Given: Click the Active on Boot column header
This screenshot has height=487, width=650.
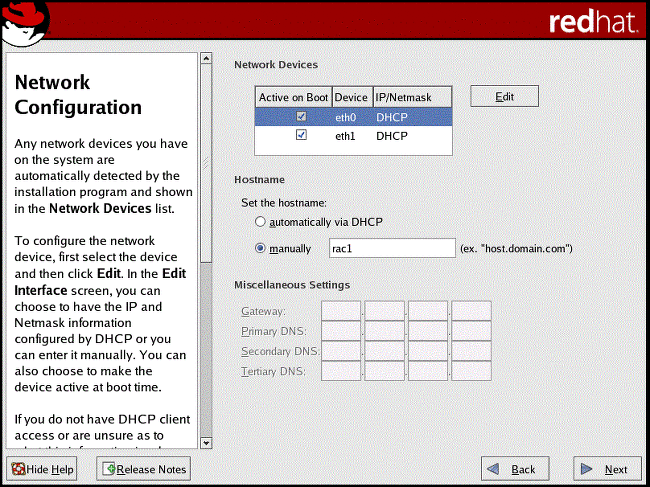Looking at the screenshot, I should coord(293,97).
